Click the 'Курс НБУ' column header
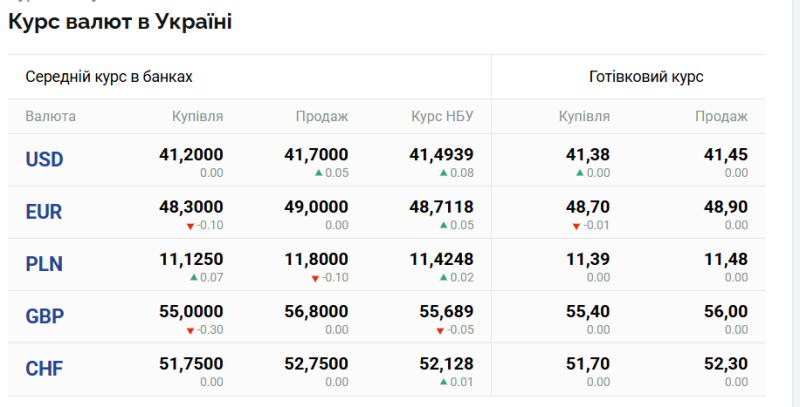This screenshot has width=800, height=407. pyautogui.click(x=442, y=117)
